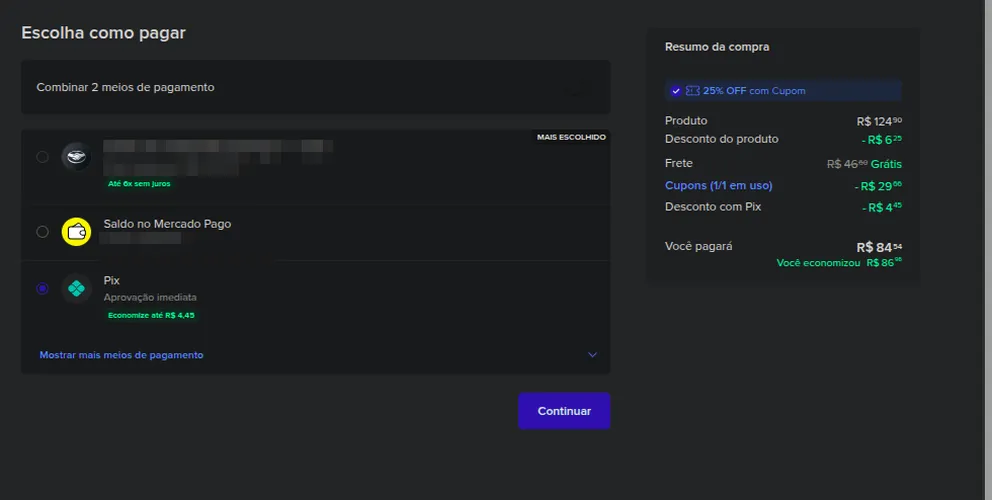This screenshot has height=500, width=992.
Task: Click the '25% OFF com Cupom' banner
Action: pyautogui.click(x=783, y=91)
